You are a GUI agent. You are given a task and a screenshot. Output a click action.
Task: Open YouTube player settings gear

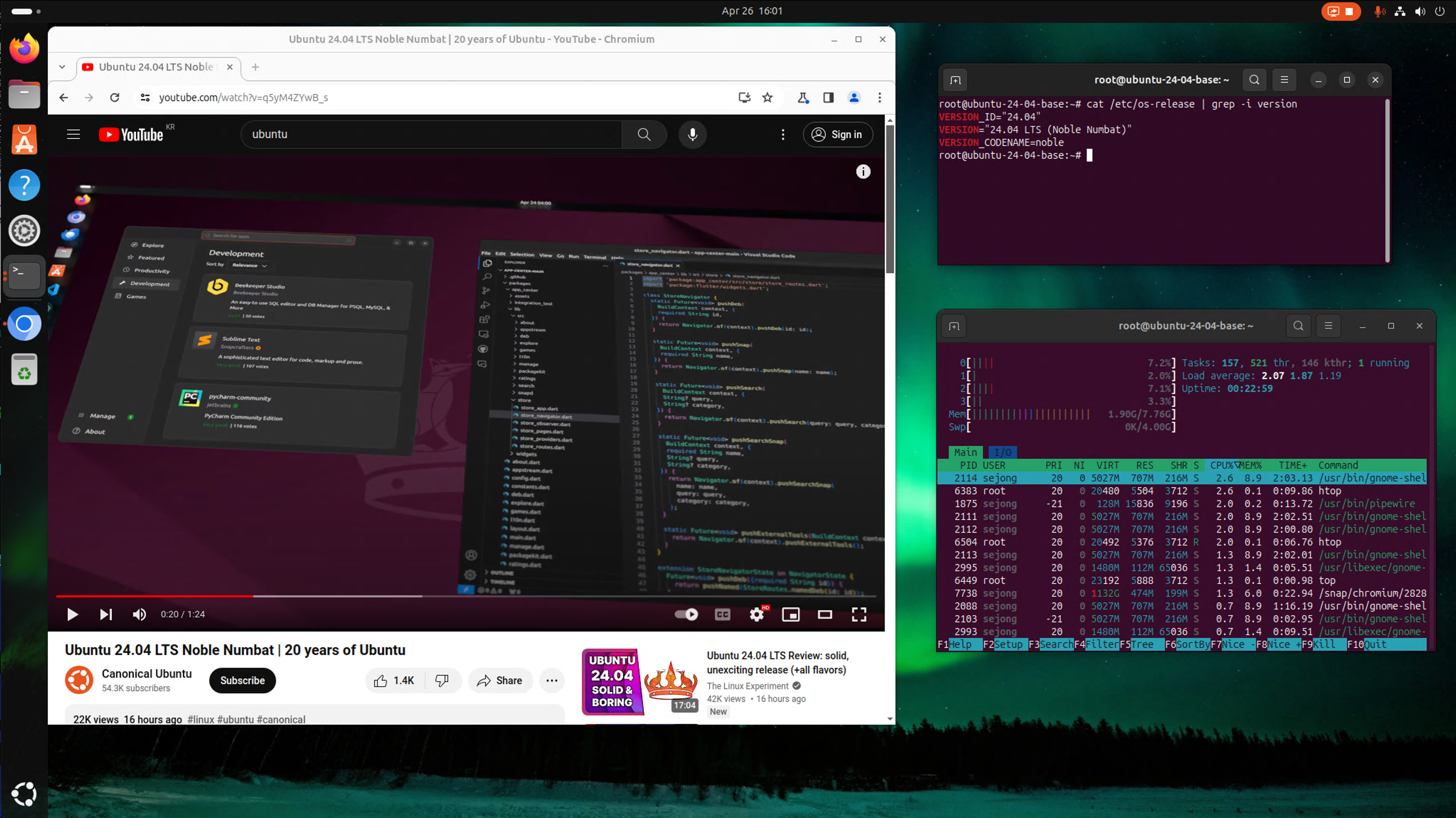tap(756, 615)
